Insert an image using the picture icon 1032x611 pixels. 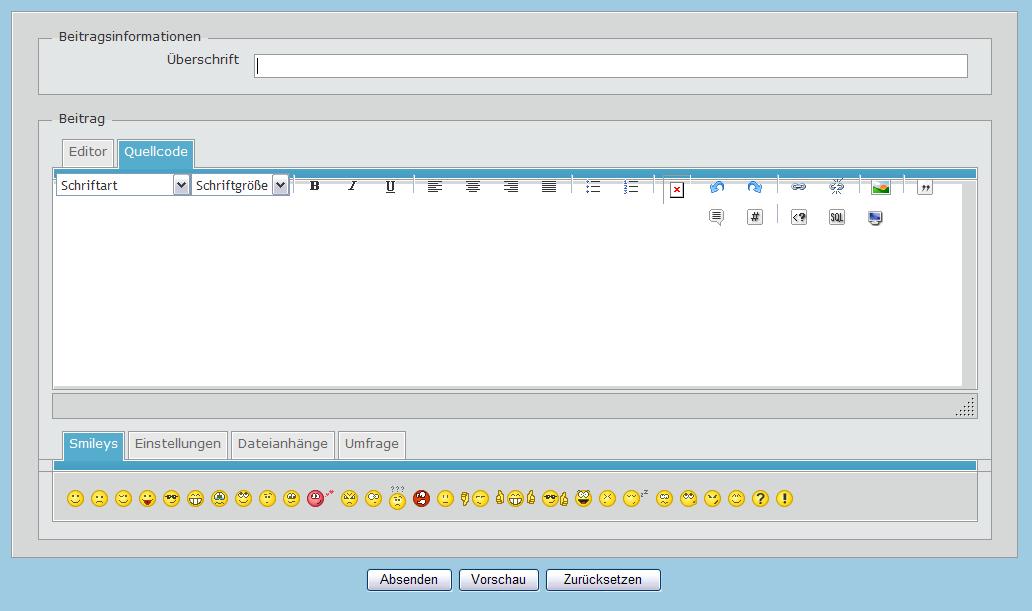coord(880,187)
